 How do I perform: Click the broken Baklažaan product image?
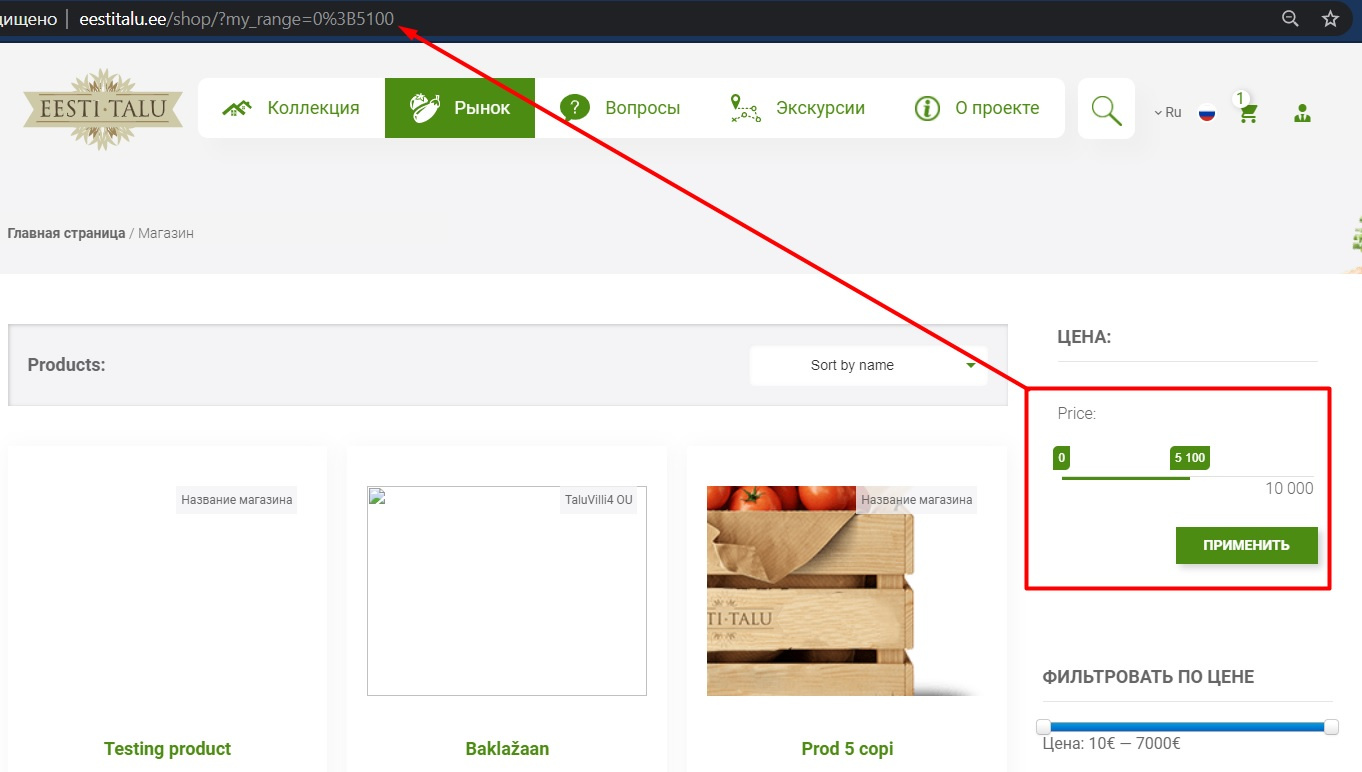(x=507, y=591)
